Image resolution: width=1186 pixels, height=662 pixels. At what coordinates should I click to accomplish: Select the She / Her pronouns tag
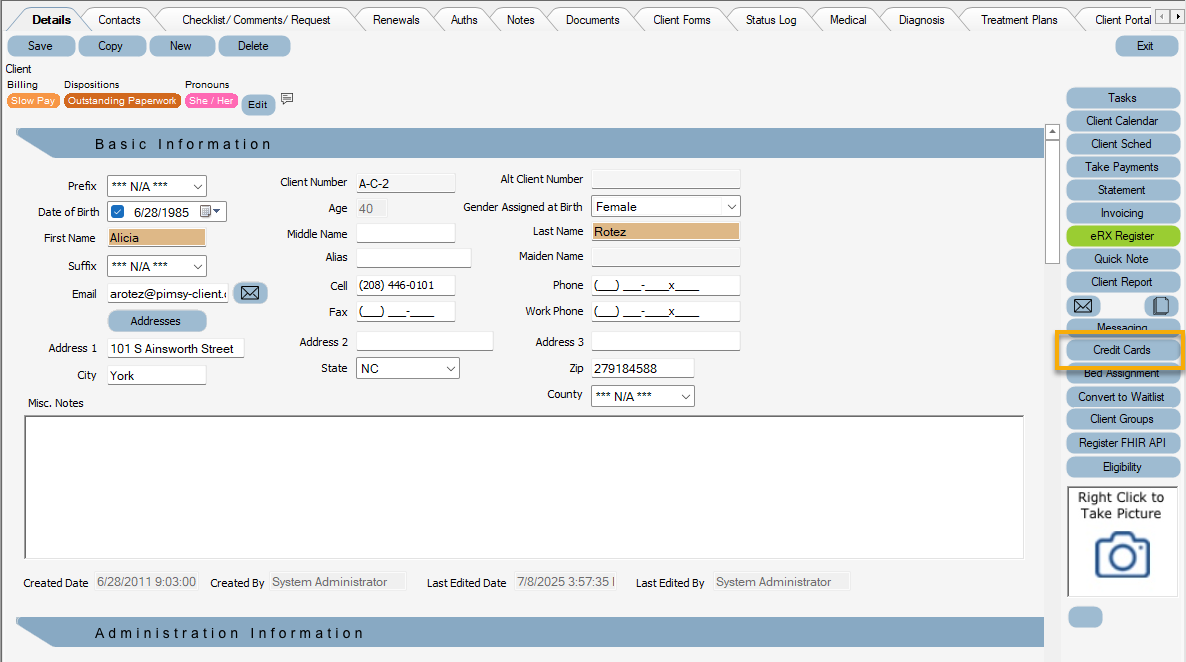pos(211,100)
